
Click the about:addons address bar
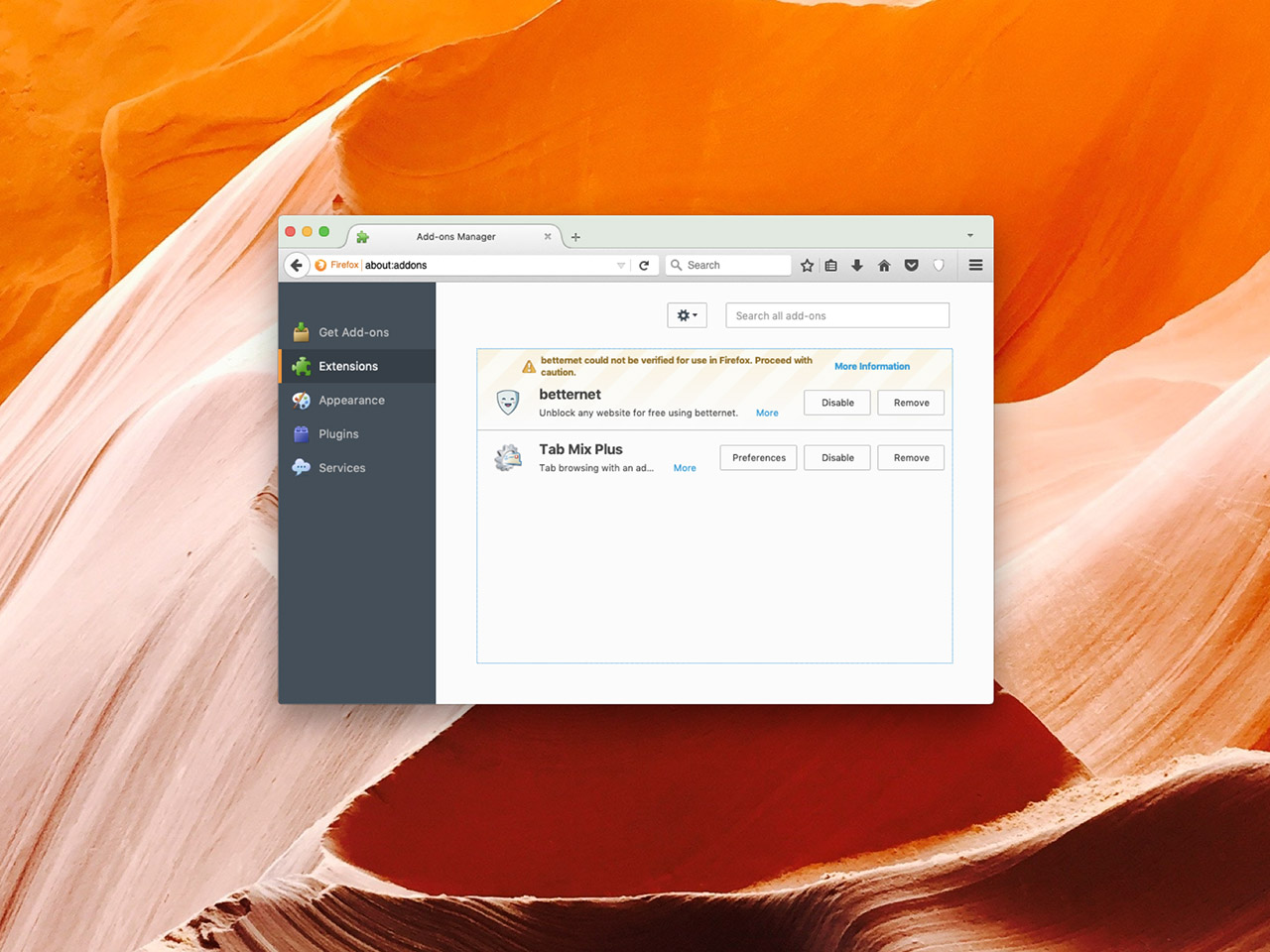pos(486,265)
